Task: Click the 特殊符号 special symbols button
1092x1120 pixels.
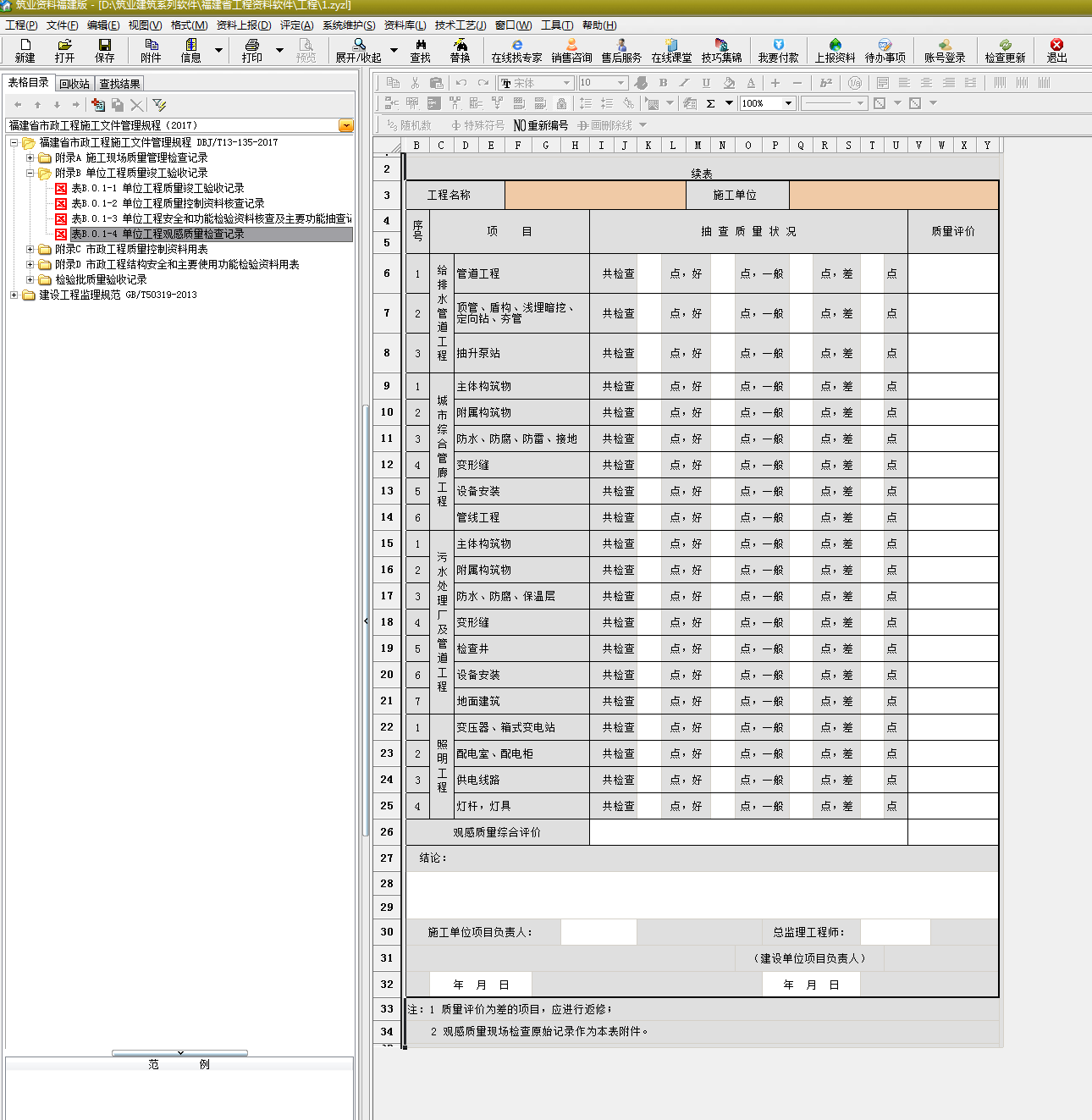Action: (477, 125)
